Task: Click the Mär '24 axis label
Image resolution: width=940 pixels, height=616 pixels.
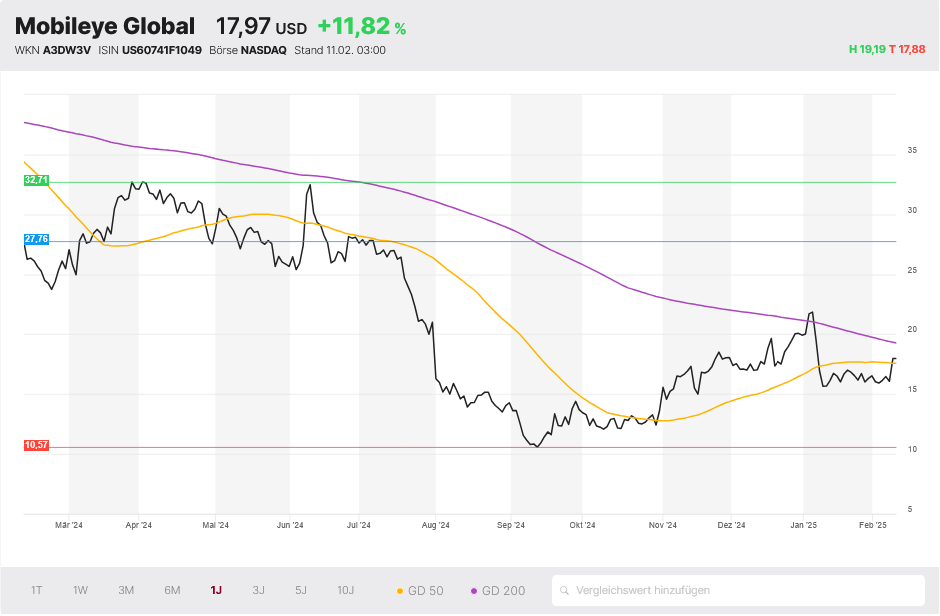Action: pos(69,526)
